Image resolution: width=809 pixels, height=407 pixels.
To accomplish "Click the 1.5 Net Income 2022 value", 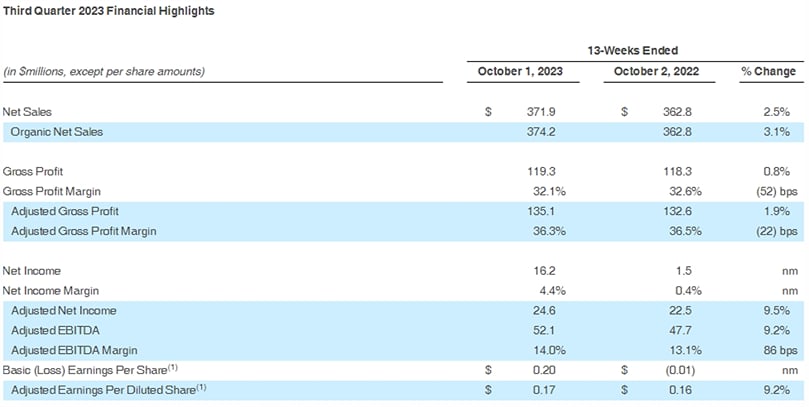I will (683, 271).
